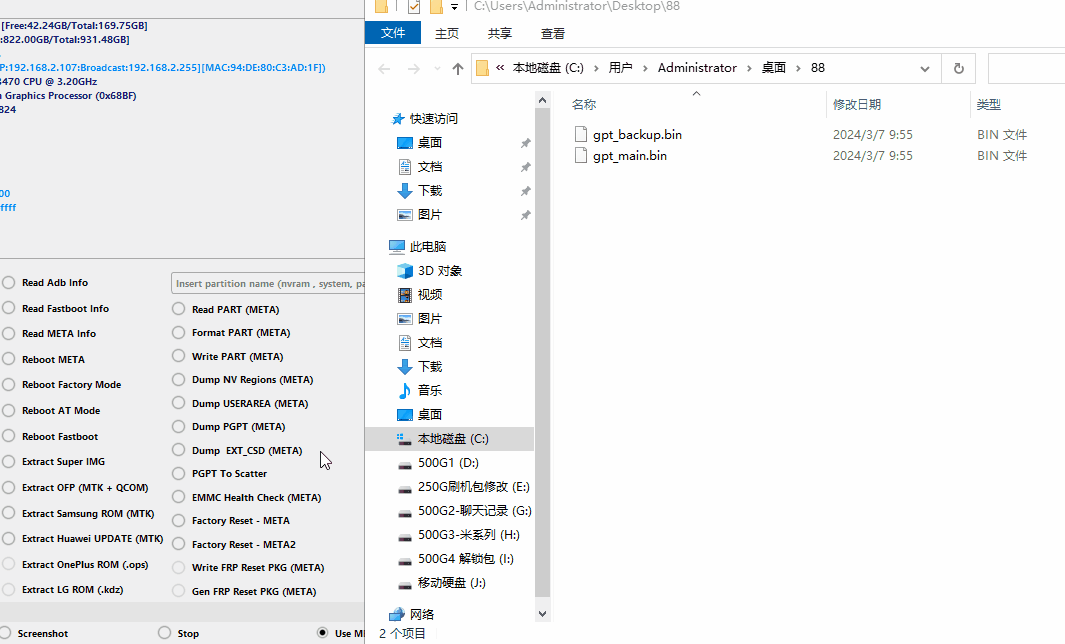Select the Read Adb Info radio button
The width and height of the screenshot is (1065, 644).
point(9,283)
